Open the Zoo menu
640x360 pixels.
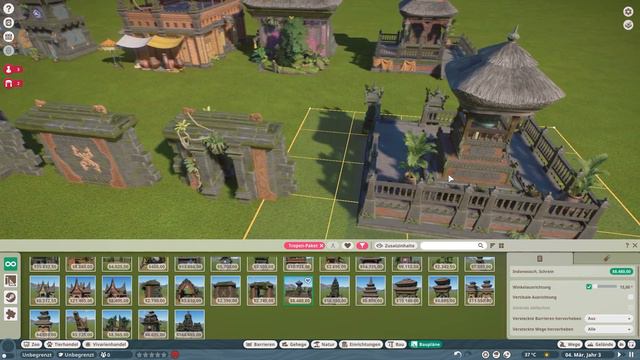(31, 344)
